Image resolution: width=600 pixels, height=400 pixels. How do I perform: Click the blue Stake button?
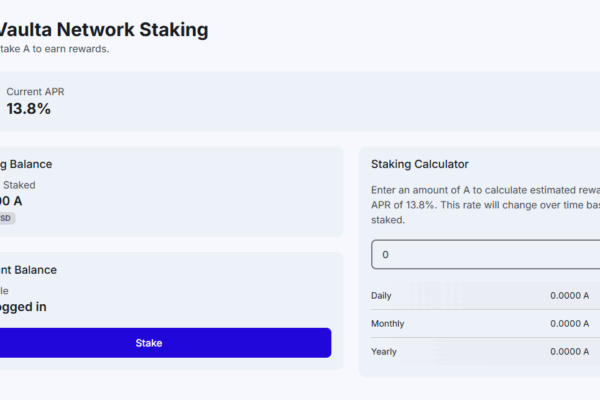(x=165, y=343)
